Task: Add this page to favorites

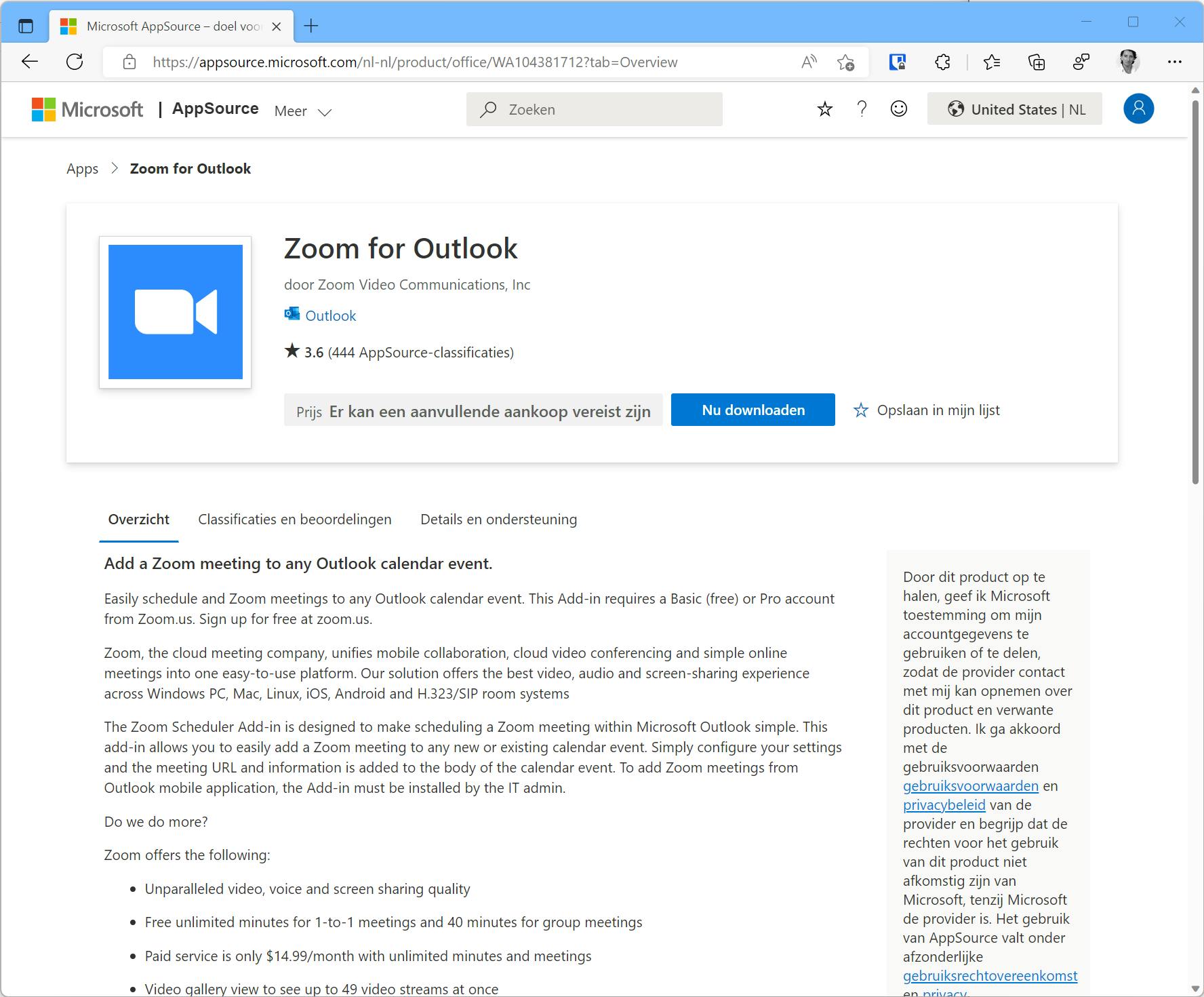Action: point(845,62)
